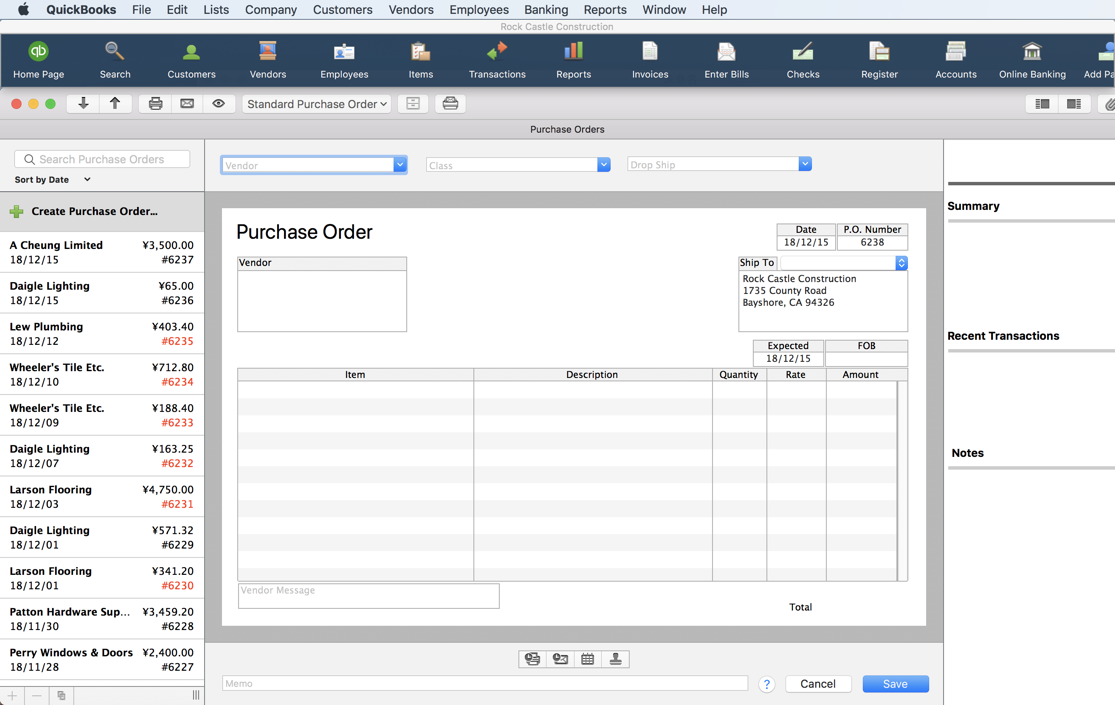Screen dimensions: 1115x705
Task: Open the Standard Purchase Order template dropdown
Action: [316, 103]
